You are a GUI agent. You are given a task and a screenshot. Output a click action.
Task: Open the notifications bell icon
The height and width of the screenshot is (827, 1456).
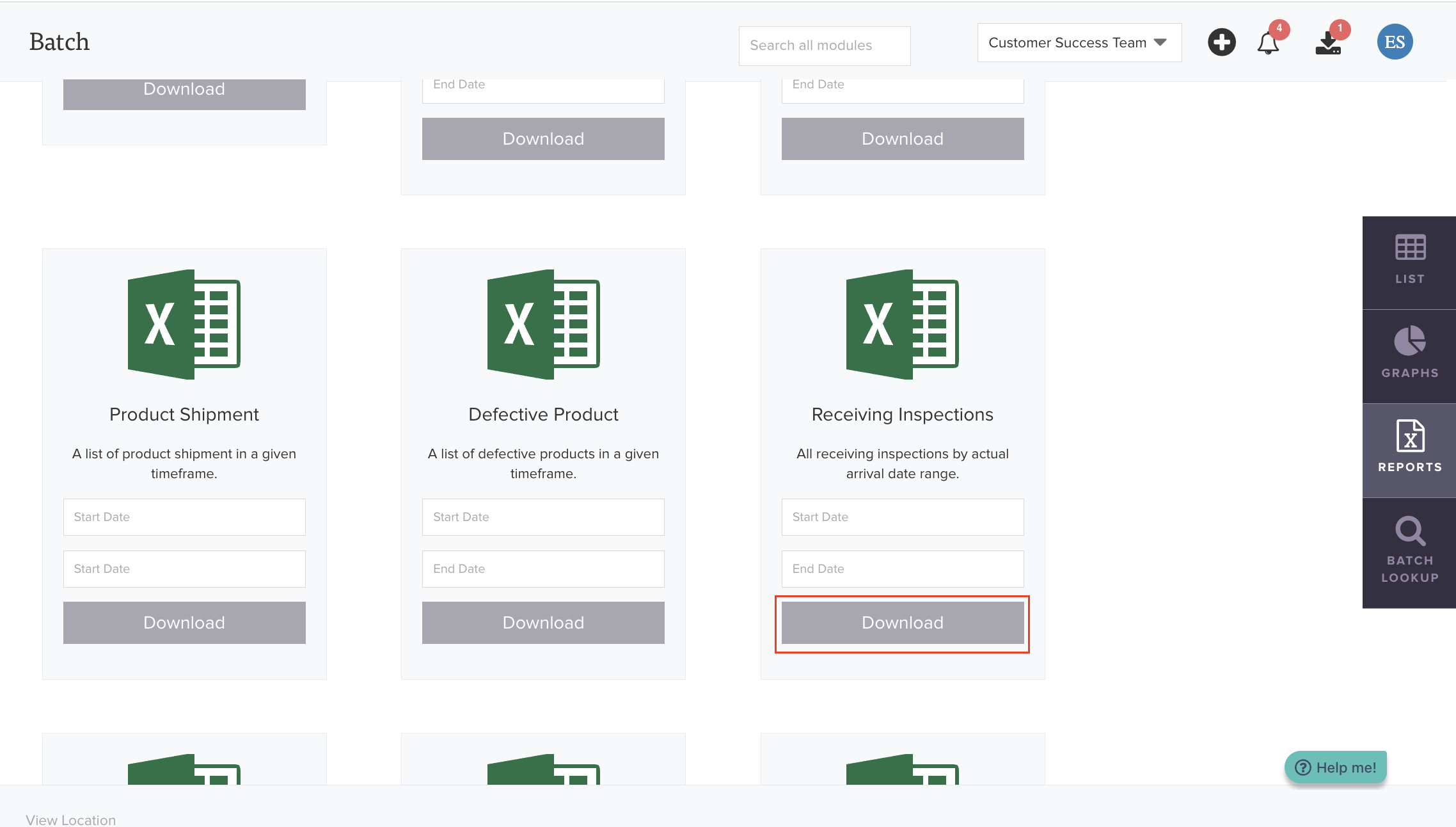1268,44
